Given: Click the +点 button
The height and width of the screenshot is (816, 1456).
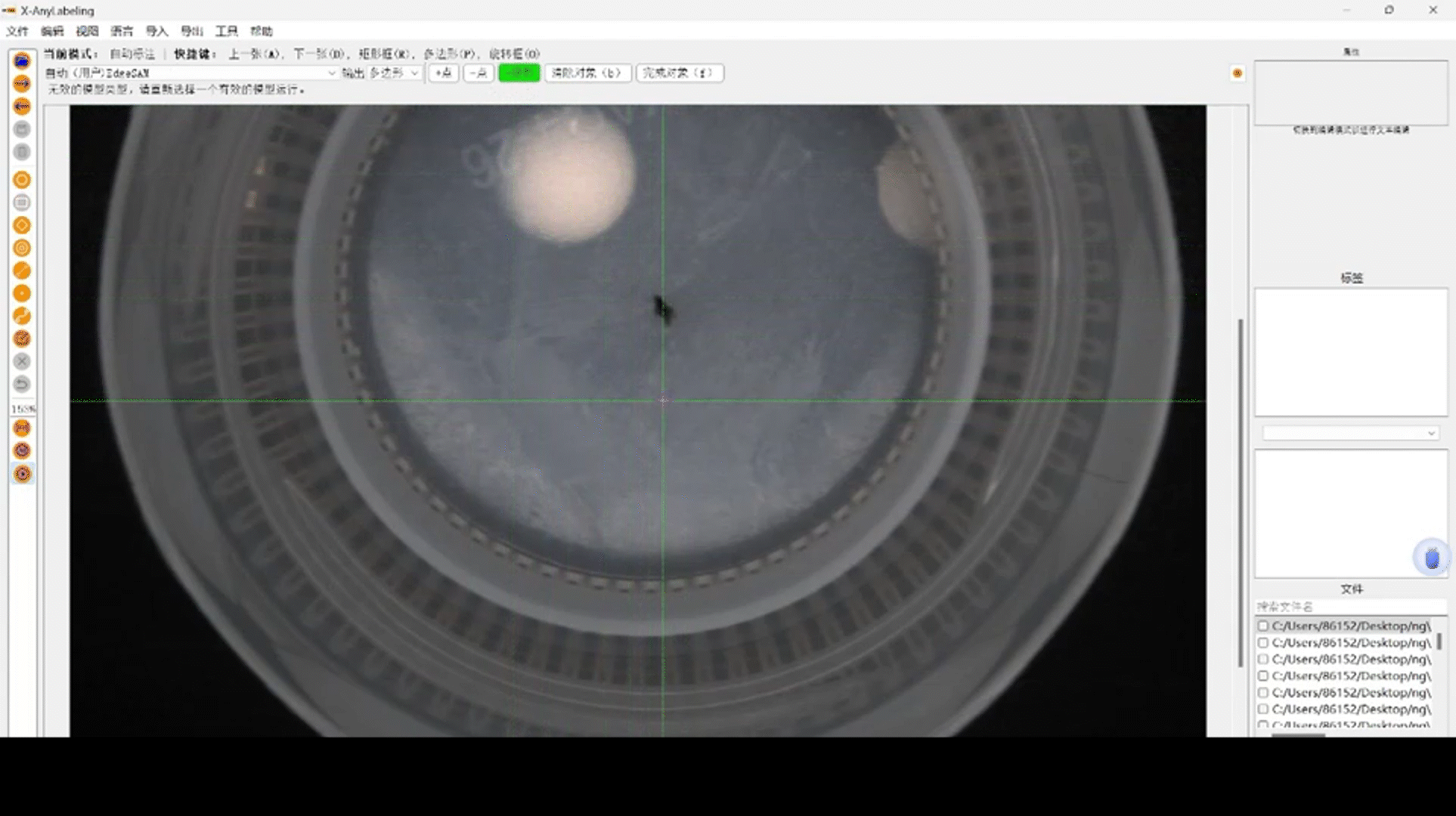Looking at the screenshot, I should pyautogui.click(x=443, y=73).
